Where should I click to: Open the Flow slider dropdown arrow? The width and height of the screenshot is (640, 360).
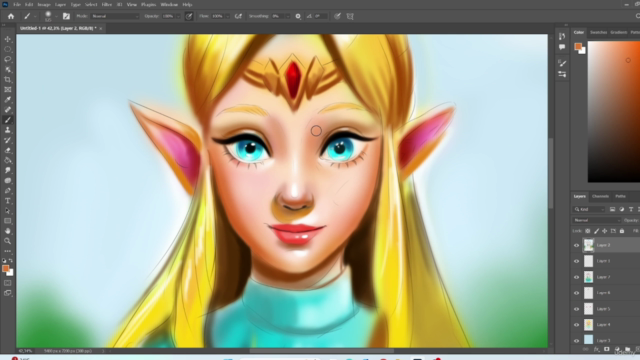click(227, 16)
